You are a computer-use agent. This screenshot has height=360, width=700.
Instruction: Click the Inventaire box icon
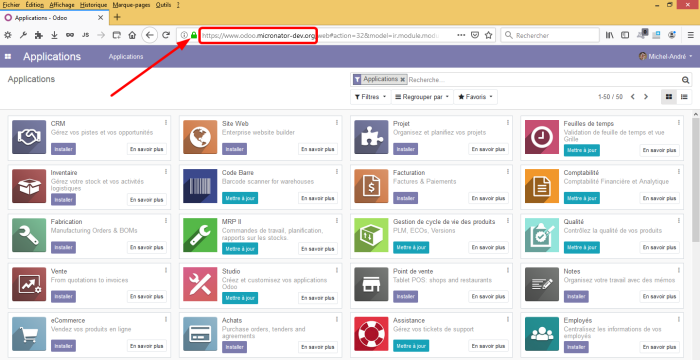click(29, 186)
